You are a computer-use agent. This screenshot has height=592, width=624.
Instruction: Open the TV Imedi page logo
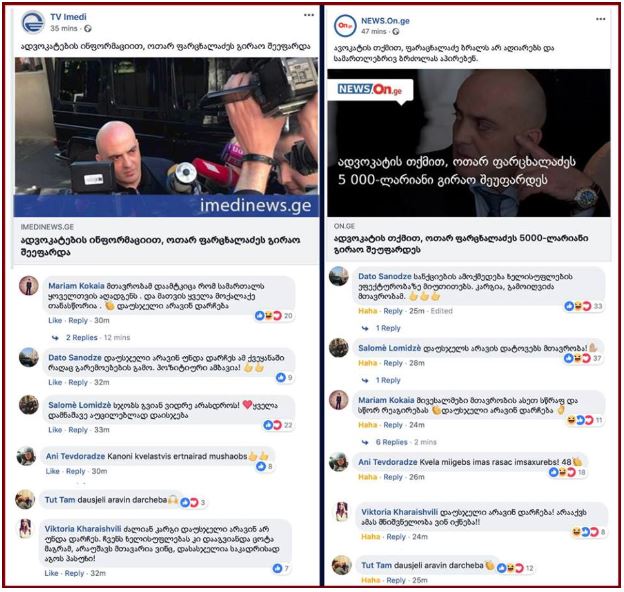(x=33, y=22)
